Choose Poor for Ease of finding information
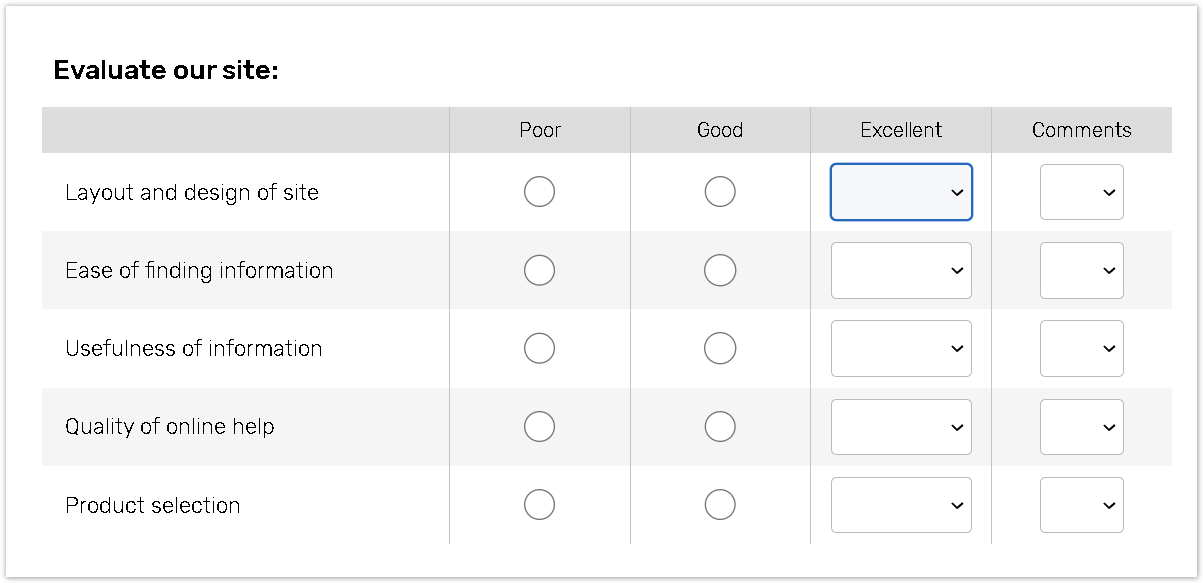Image resolution: width=1203 pixels, height=583 pixels. click(x=539, y=270)
